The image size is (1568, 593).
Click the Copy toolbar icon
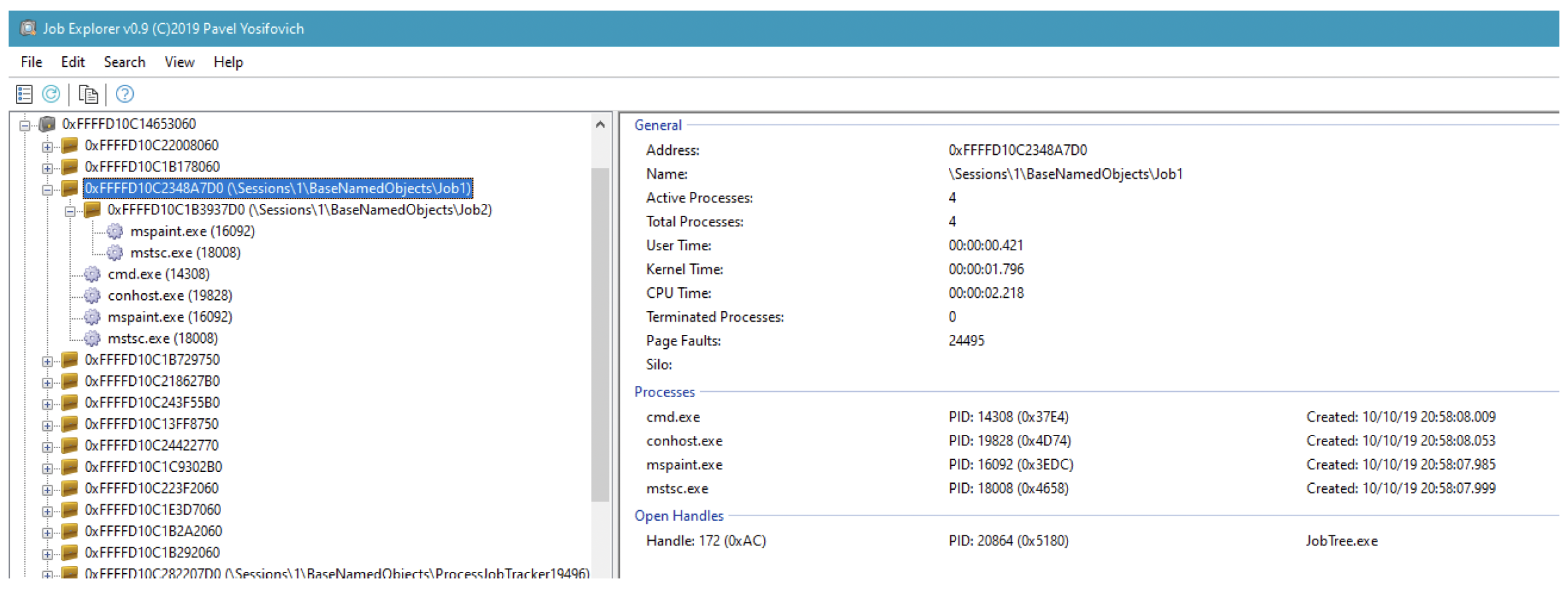click(x=88, y=95)
